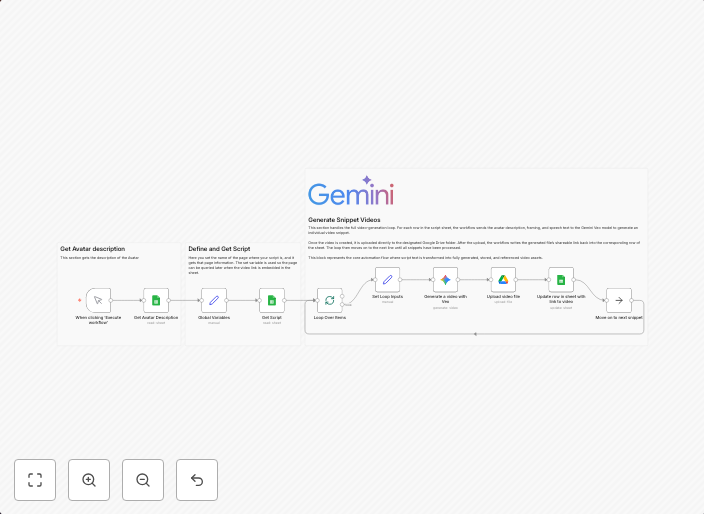This screenshot has height=514, width=704.
Task: Zoom out of the workflow canvas
Action: 143,480
